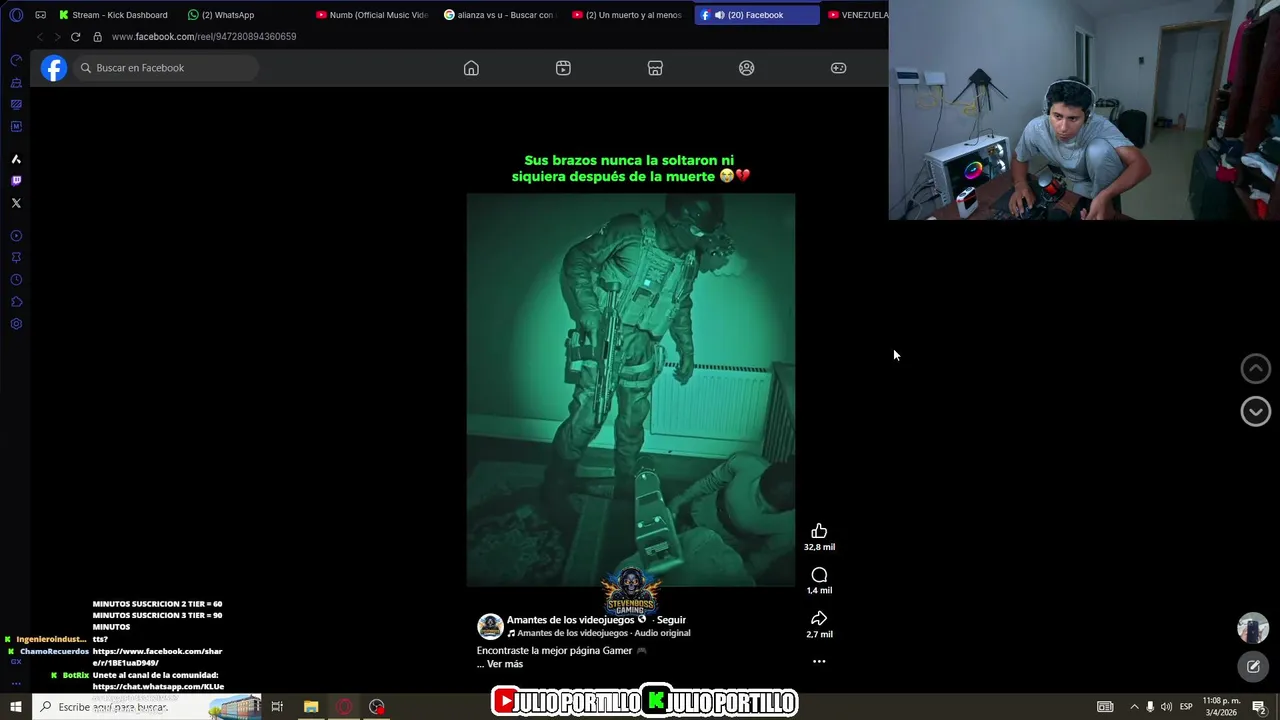The width and height of the screenshot is (1280, 720).
Task: Open the sidebar three-dot more options
Action: (16, 684)
